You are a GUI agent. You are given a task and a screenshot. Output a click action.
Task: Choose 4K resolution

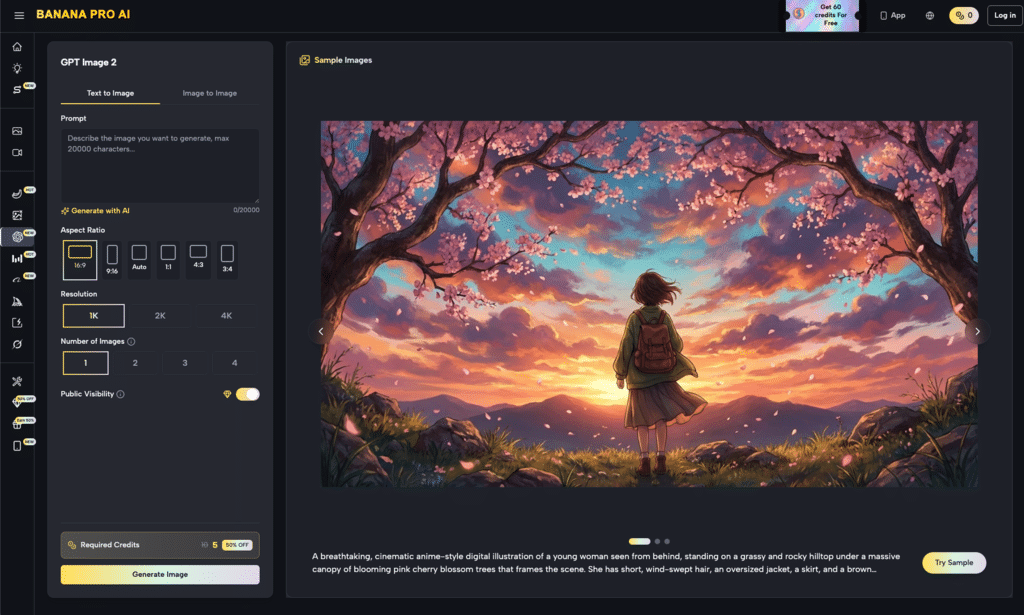pos(226,316)
